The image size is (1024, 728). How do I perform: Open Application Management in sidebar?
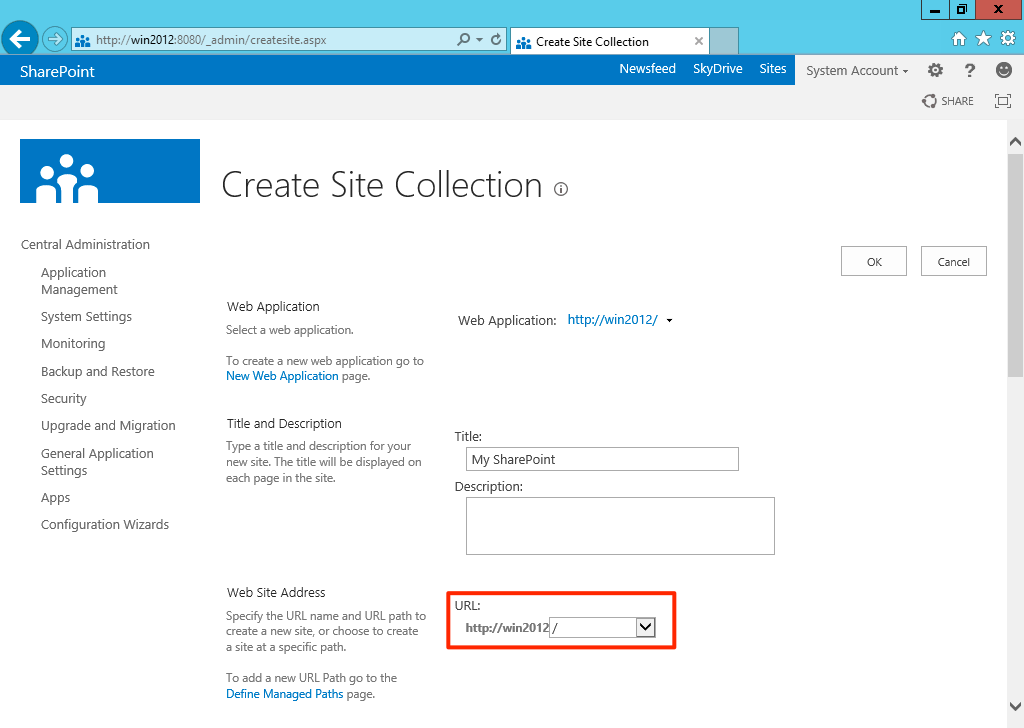tap(79, 281)
